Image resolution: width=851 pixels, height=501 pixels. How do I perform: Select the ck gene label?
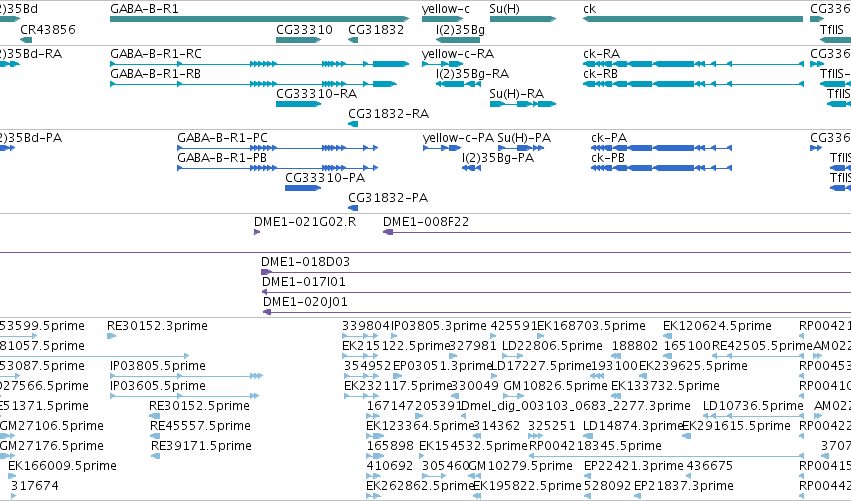pos(589,9)
